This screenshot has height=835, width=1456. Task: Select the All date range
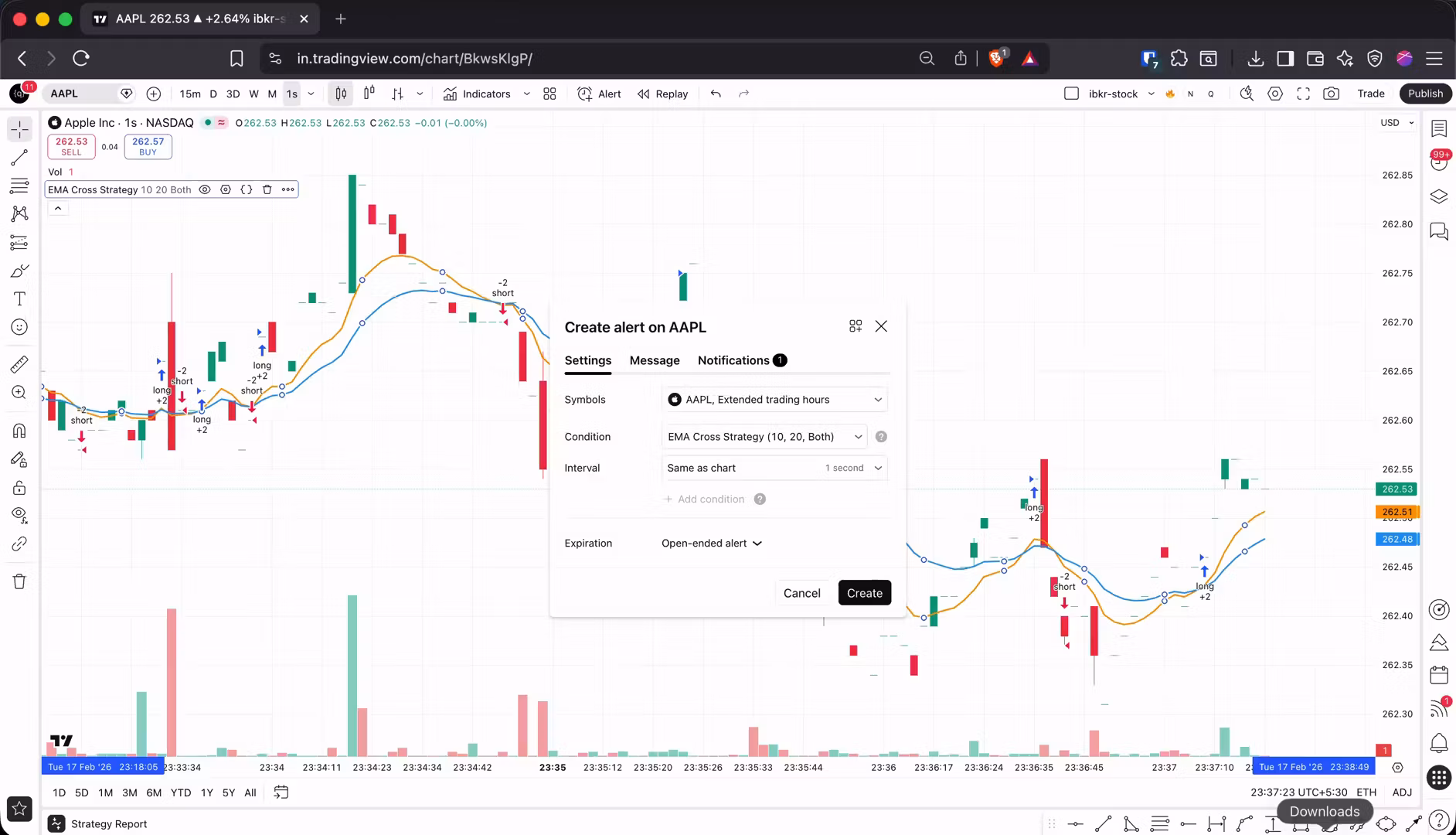(x=250, y=792)
